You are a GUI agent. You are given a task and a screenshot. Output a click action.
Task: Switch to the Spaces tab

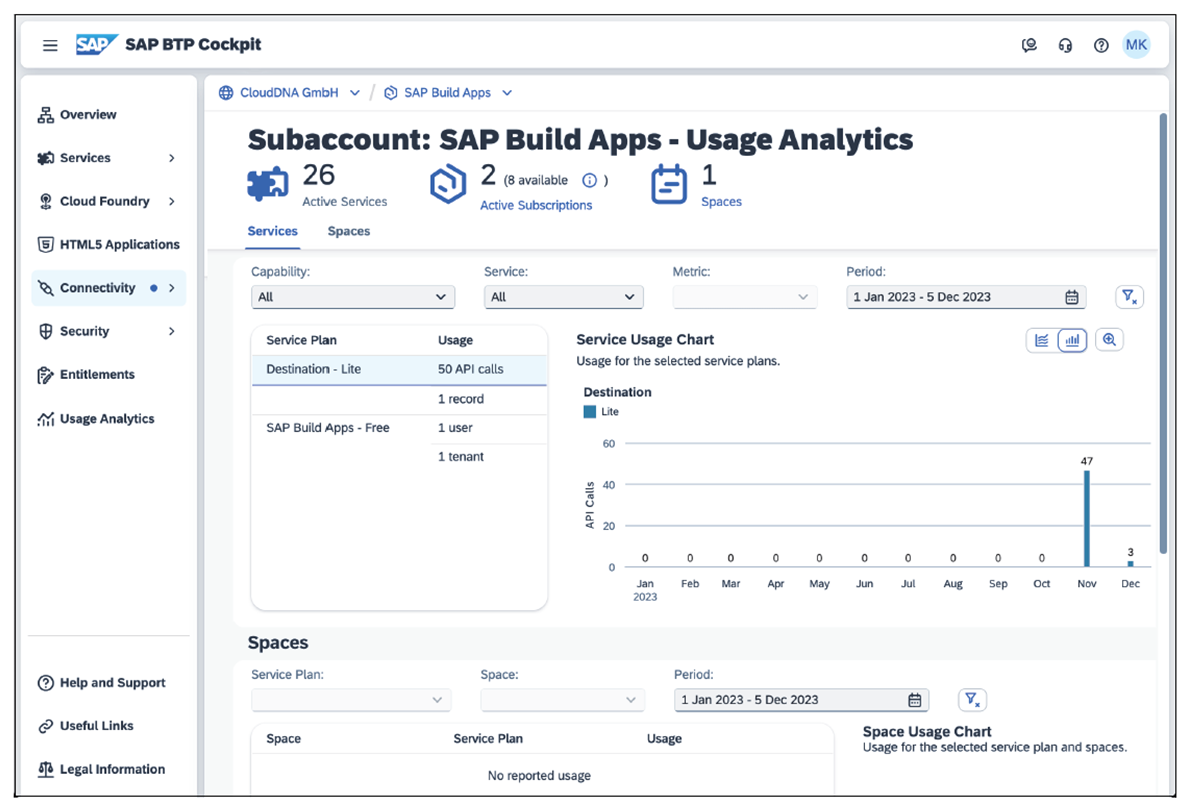(x=348, y=231)
